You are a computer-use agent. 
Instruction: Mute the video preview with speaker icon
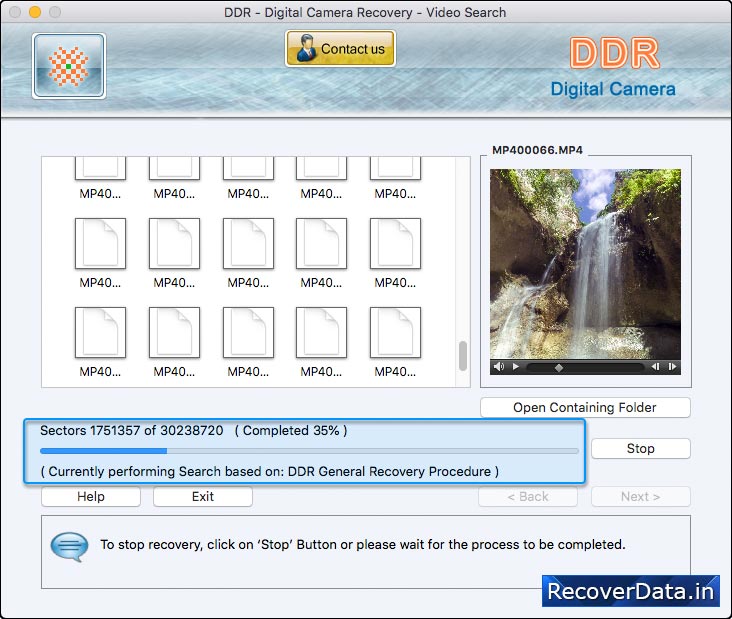pos(499,366)
